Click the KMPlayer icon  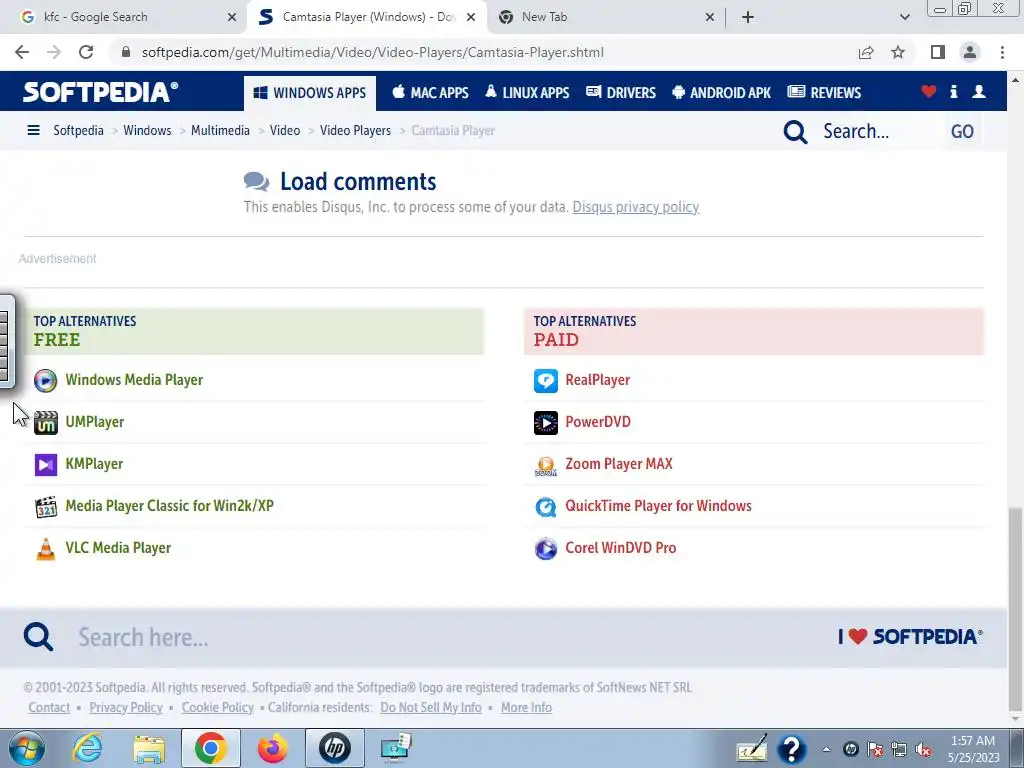click(45, 464)
